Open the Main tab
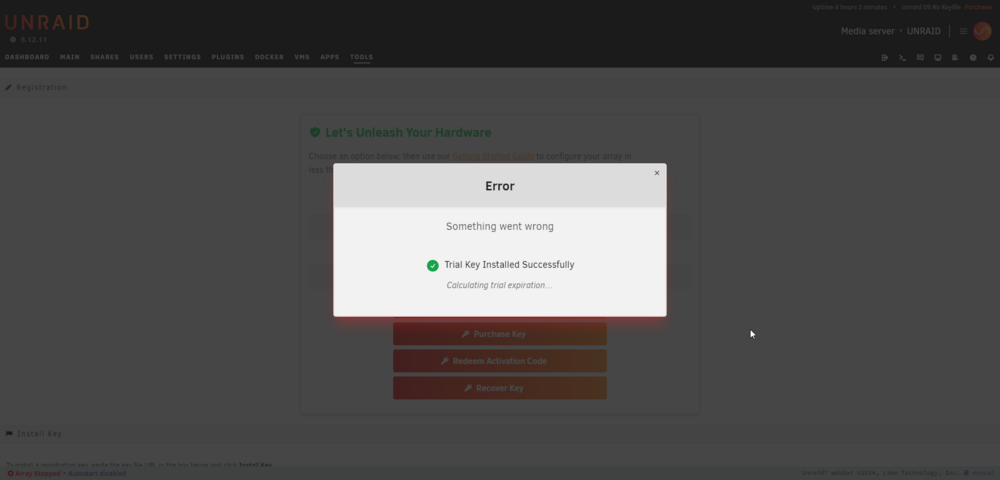The image size is (1000, 480). click(70, 57)
